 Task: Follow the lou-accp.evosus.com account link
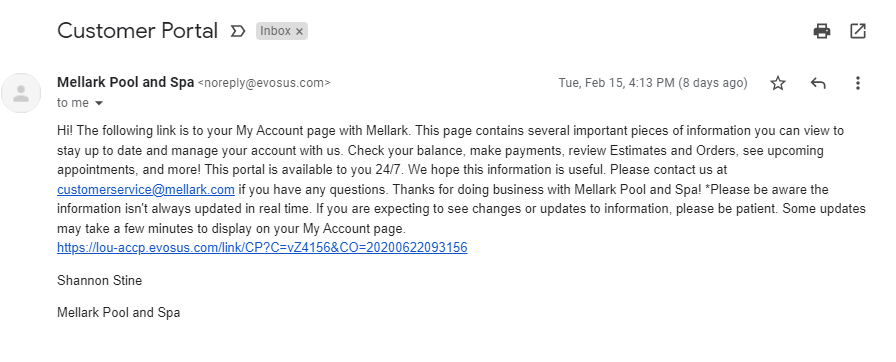(262, 248)
